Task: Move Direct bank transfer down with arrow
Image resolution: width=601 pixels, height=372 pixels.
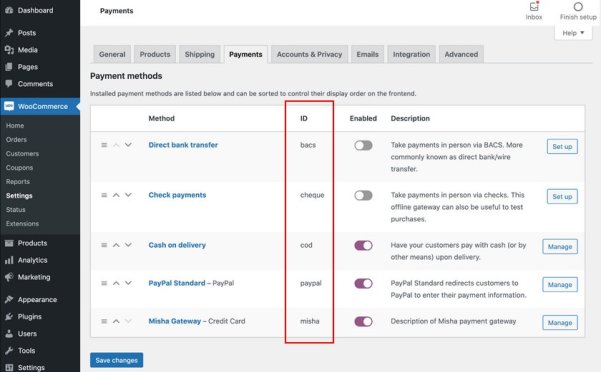Action: (x=128, y=145)
